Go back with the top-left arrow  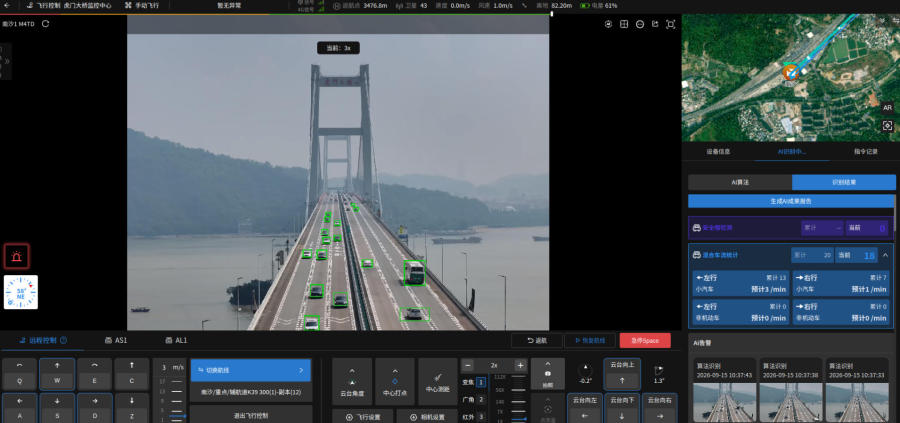tap(7, 5)
